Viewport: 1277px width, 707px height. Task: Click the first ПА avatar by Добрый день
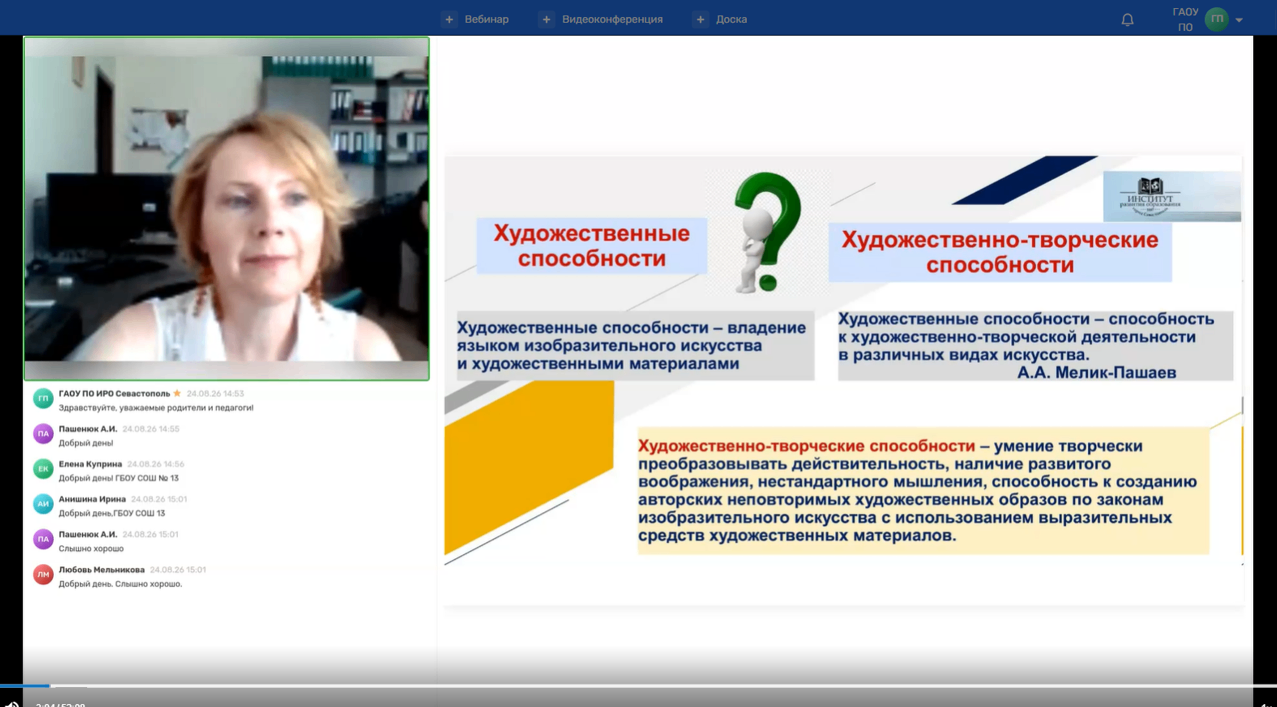(43, 433)
